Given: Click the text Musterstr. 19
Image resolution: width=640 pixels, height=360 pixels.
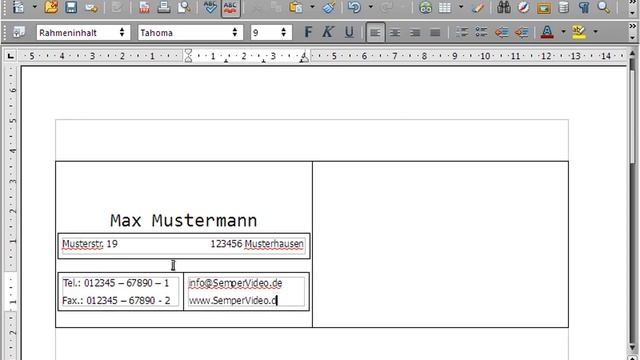Looking at the screenshot, I should click(90, 244).
